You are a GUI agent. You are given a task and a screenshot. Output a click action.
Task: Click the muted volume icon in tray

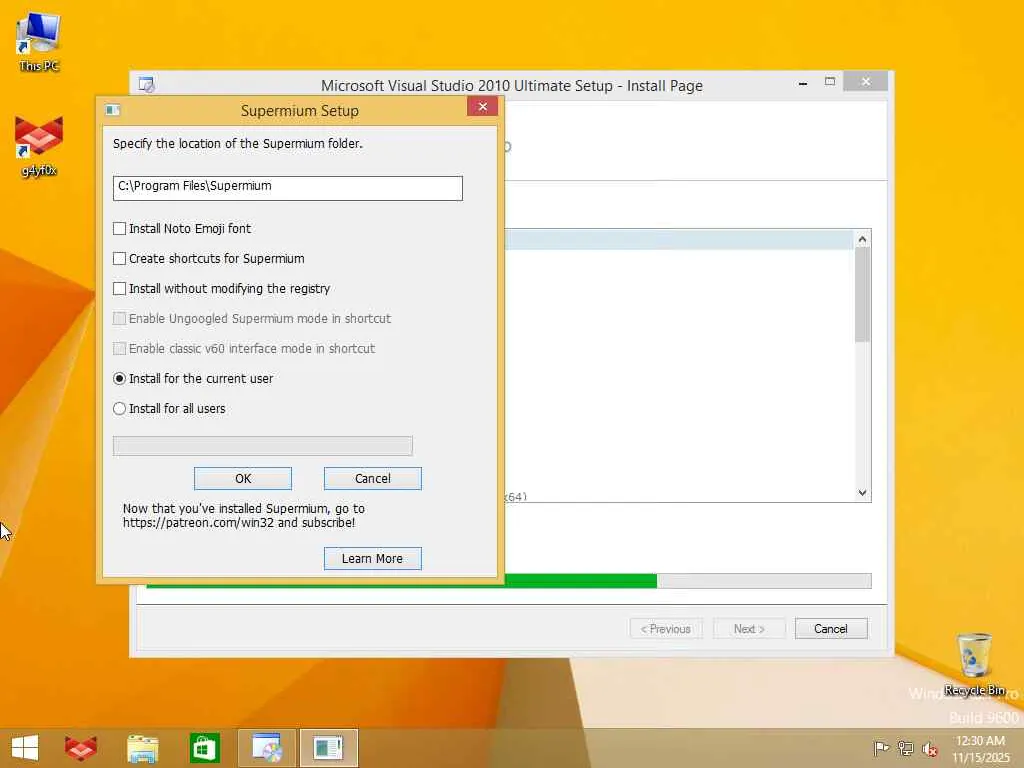coord(929,748)
